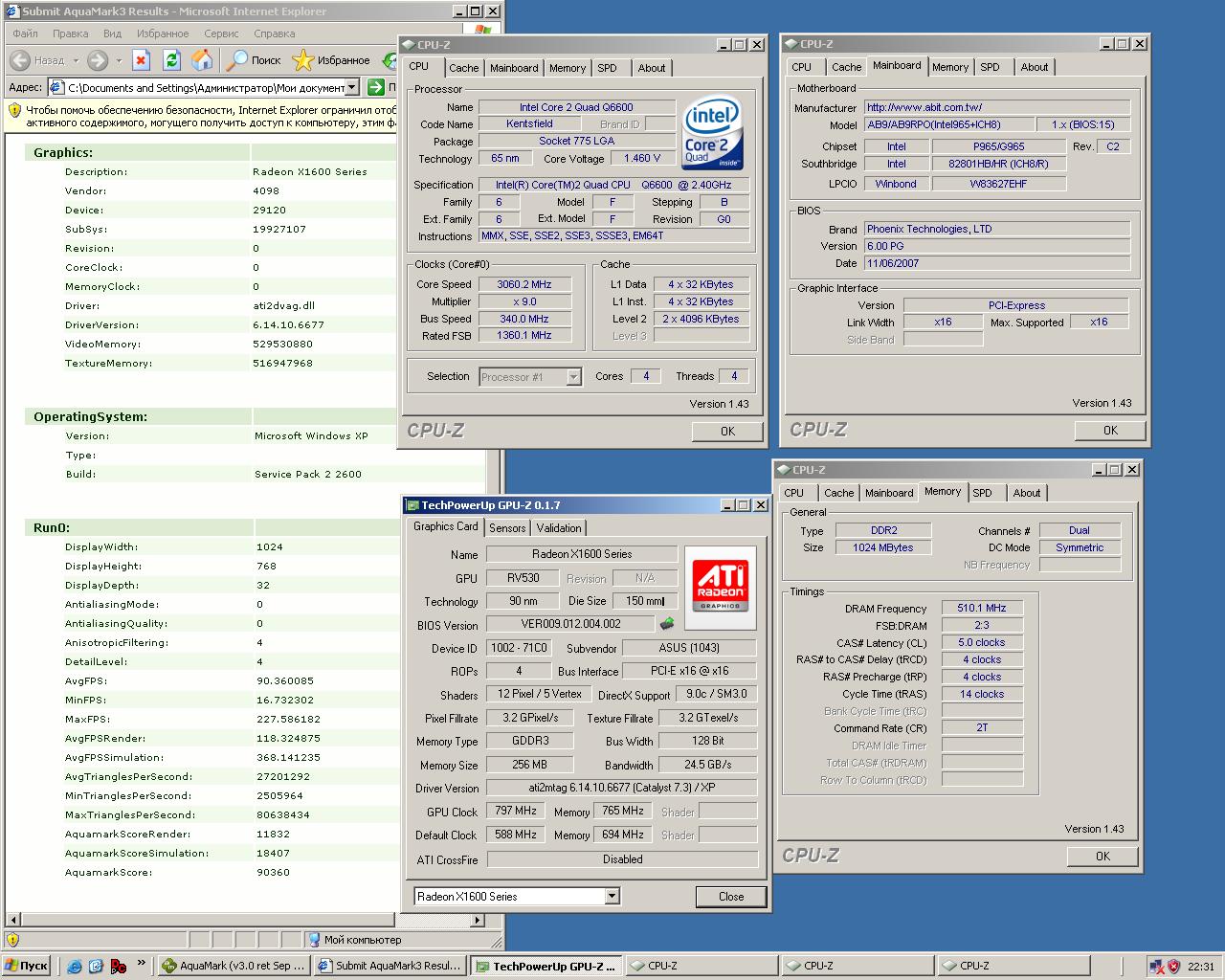Viewport: 1225px width, 980px height.
Task: Click the BIOS Version VER009.012.004.002 field
Action: click(x=570, y=624)
